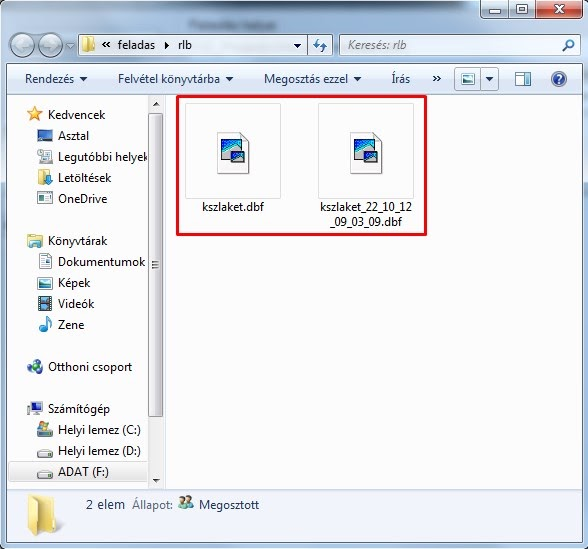Select Kedvencek in the navigation pane
588x549 pixels.
click(76, 114)
